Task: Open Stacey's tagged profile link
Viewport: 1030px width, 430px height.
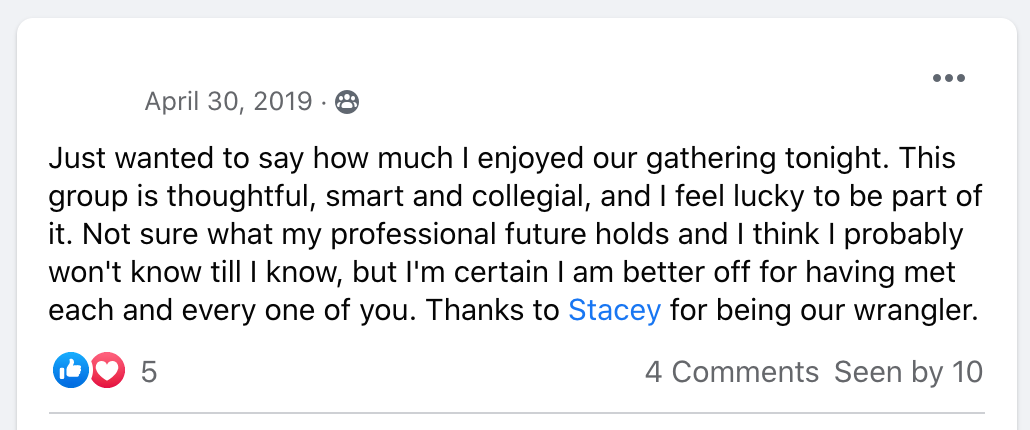Action: 614,310
